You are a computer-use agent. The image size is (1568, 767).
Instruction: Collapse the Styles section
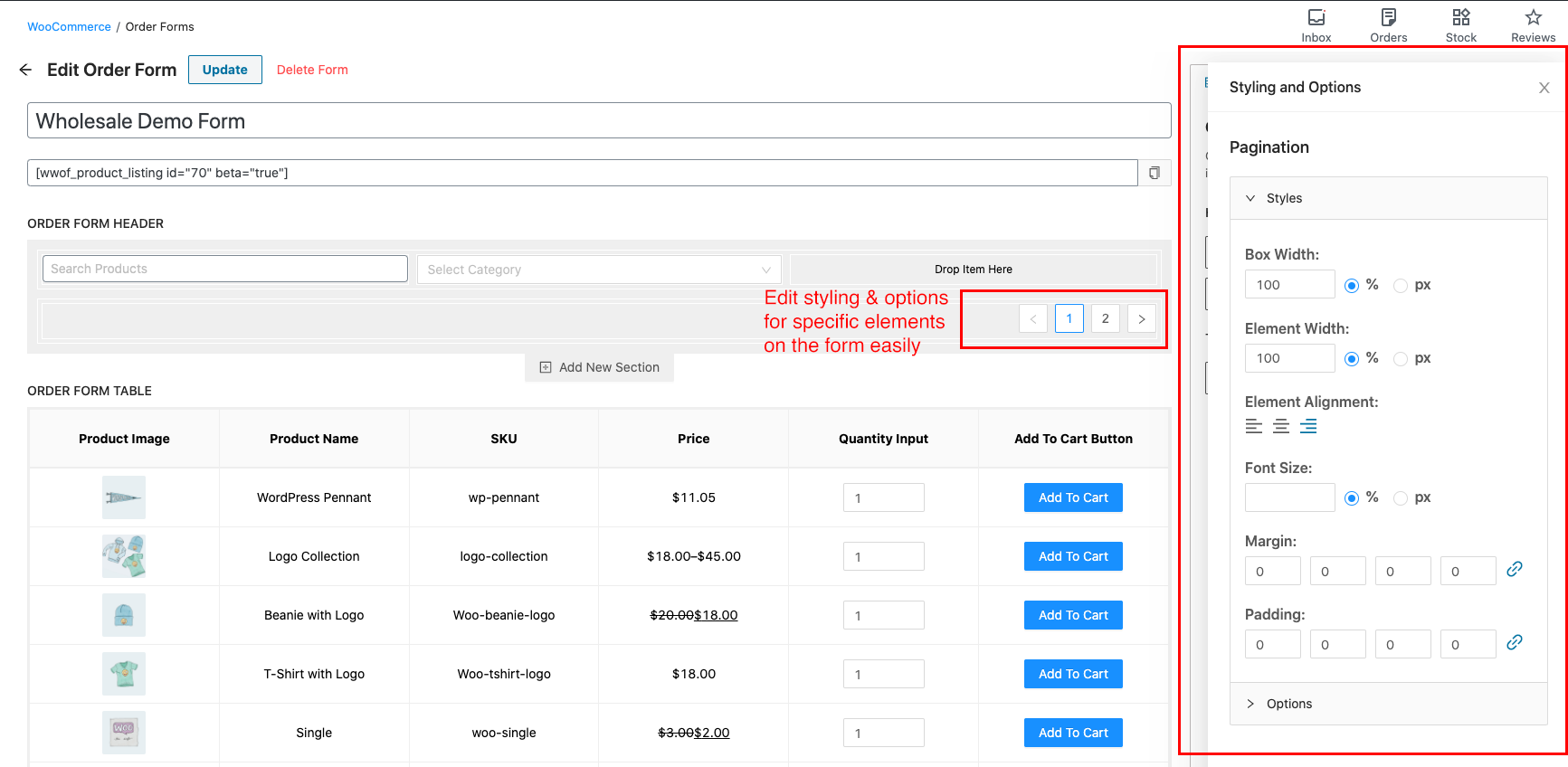1251,198
